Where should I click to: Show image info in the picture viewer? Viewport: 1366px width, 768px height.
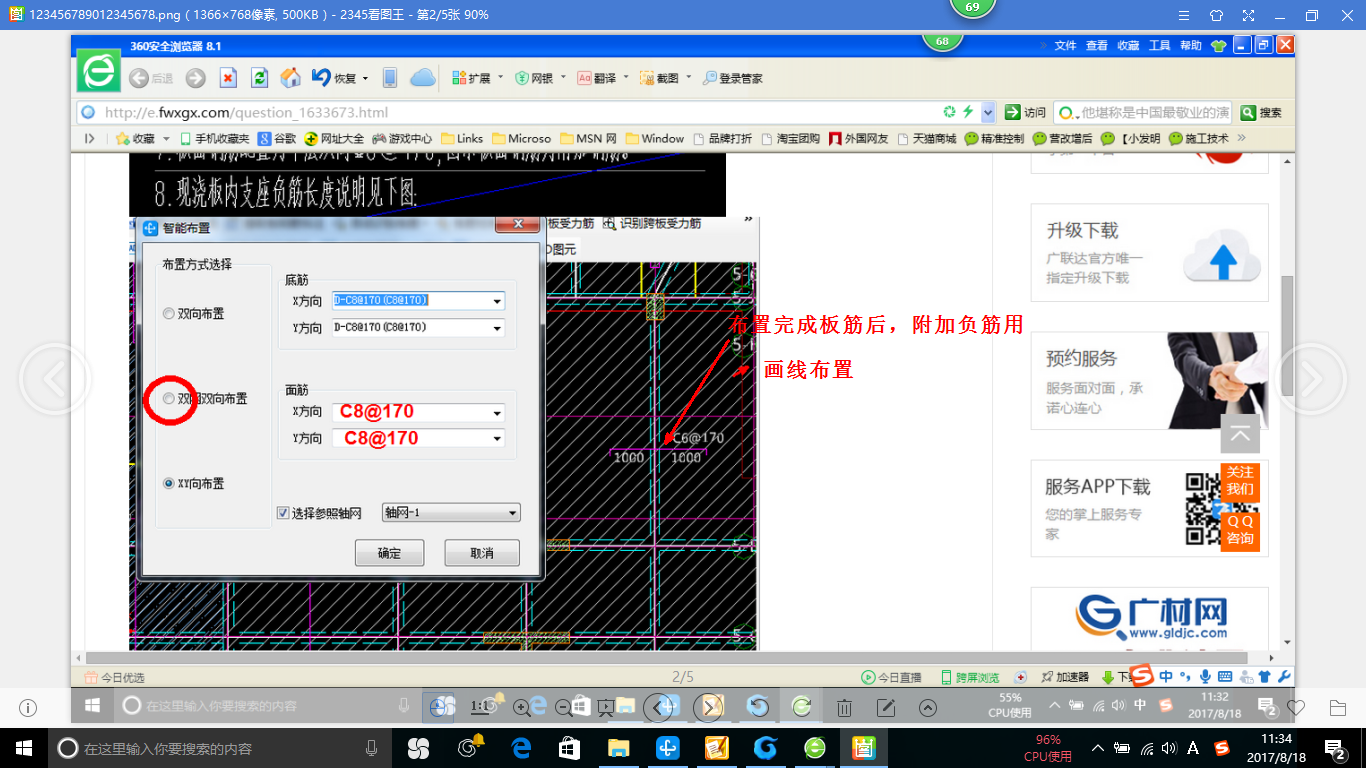(28, 708)
